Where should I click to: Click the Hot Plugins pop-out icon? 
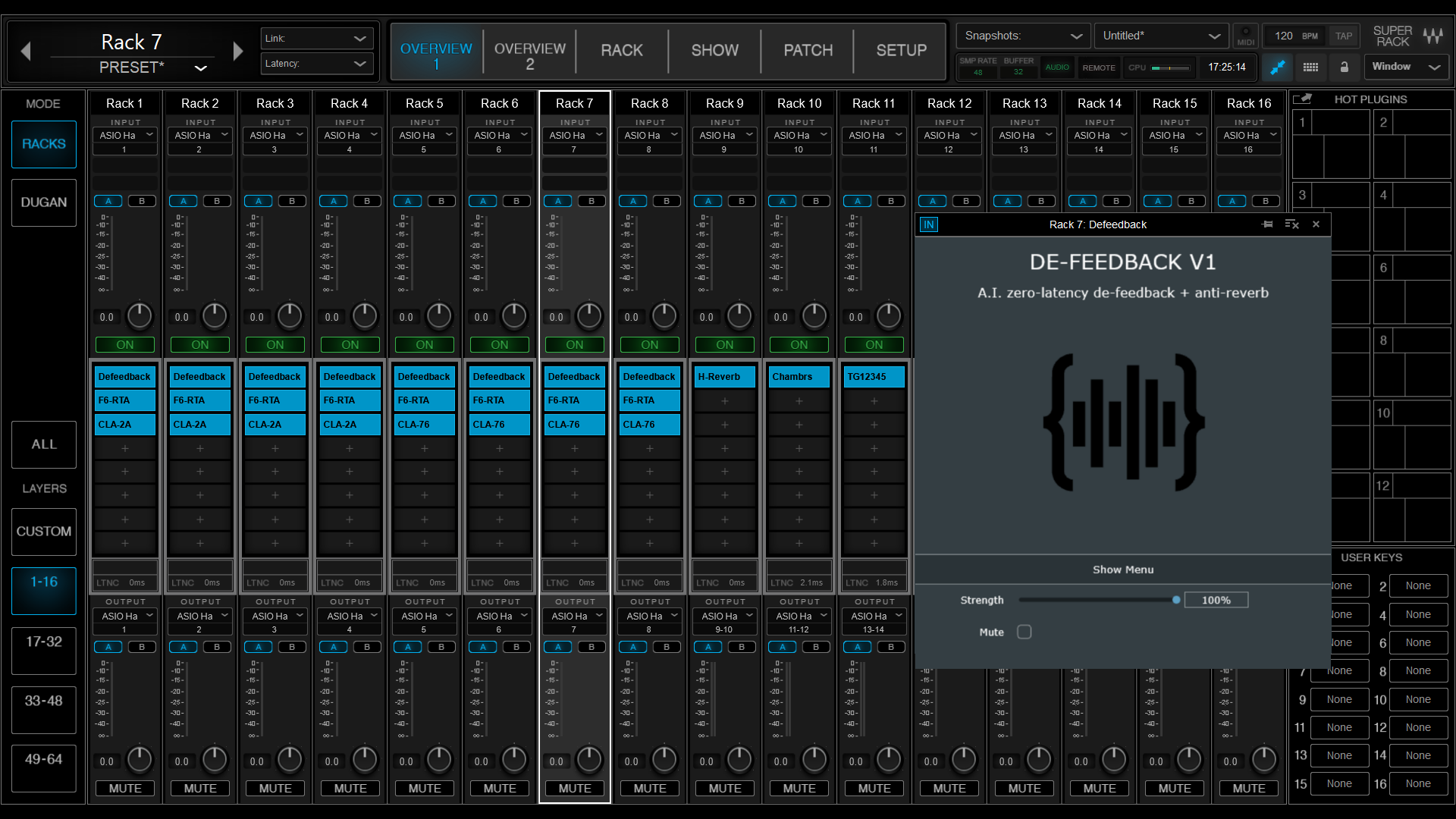click(1302, 99)
